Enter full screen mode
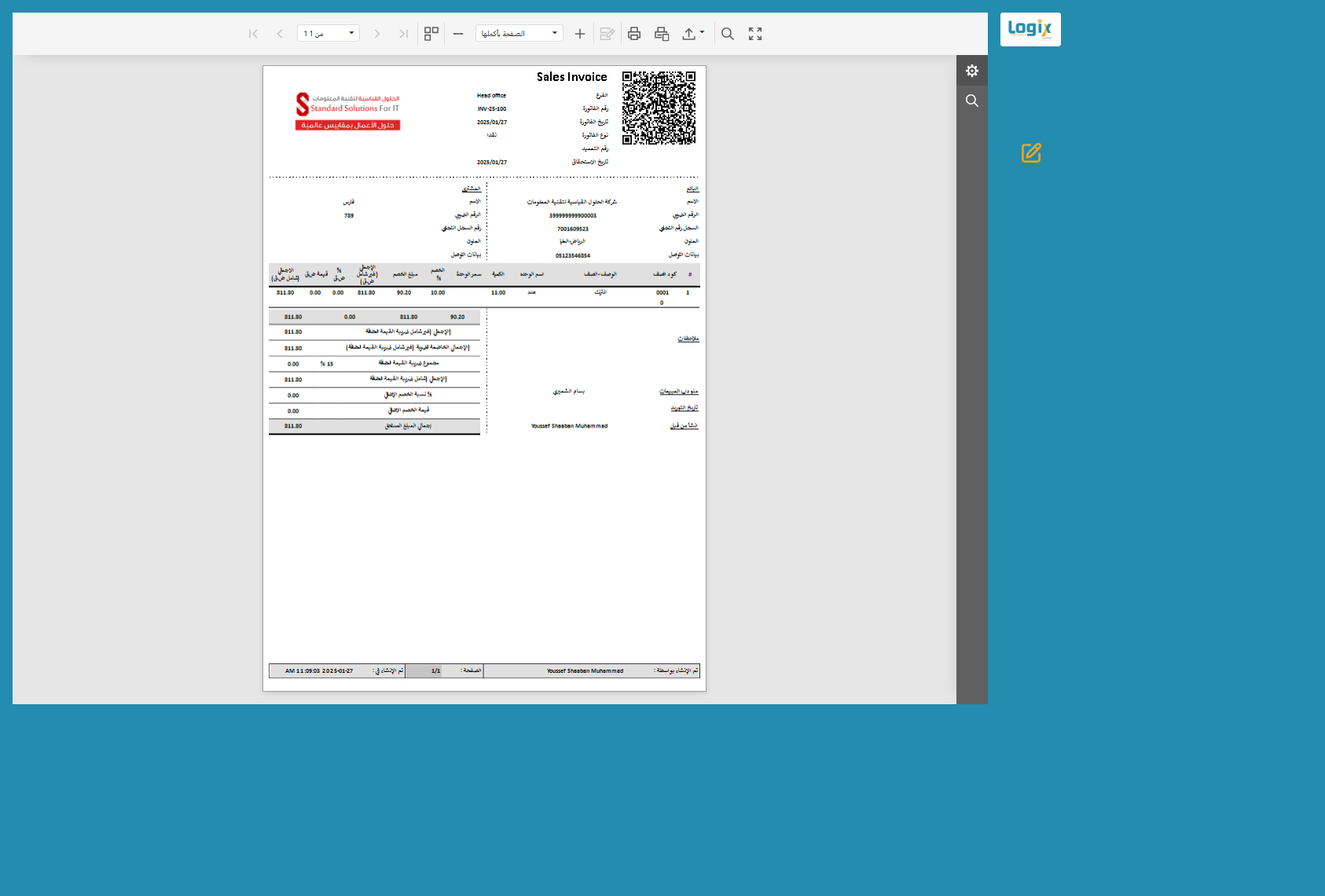This screenshot has height=896, width=1325. [755, 34]
